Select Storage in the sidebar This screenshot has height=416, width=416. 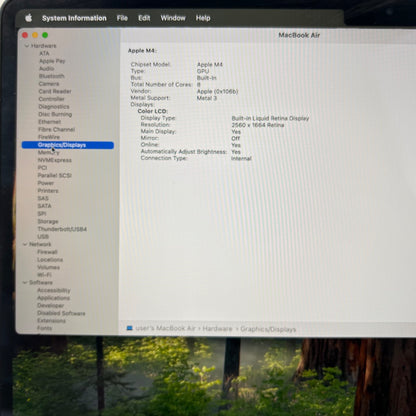[48, 221]
